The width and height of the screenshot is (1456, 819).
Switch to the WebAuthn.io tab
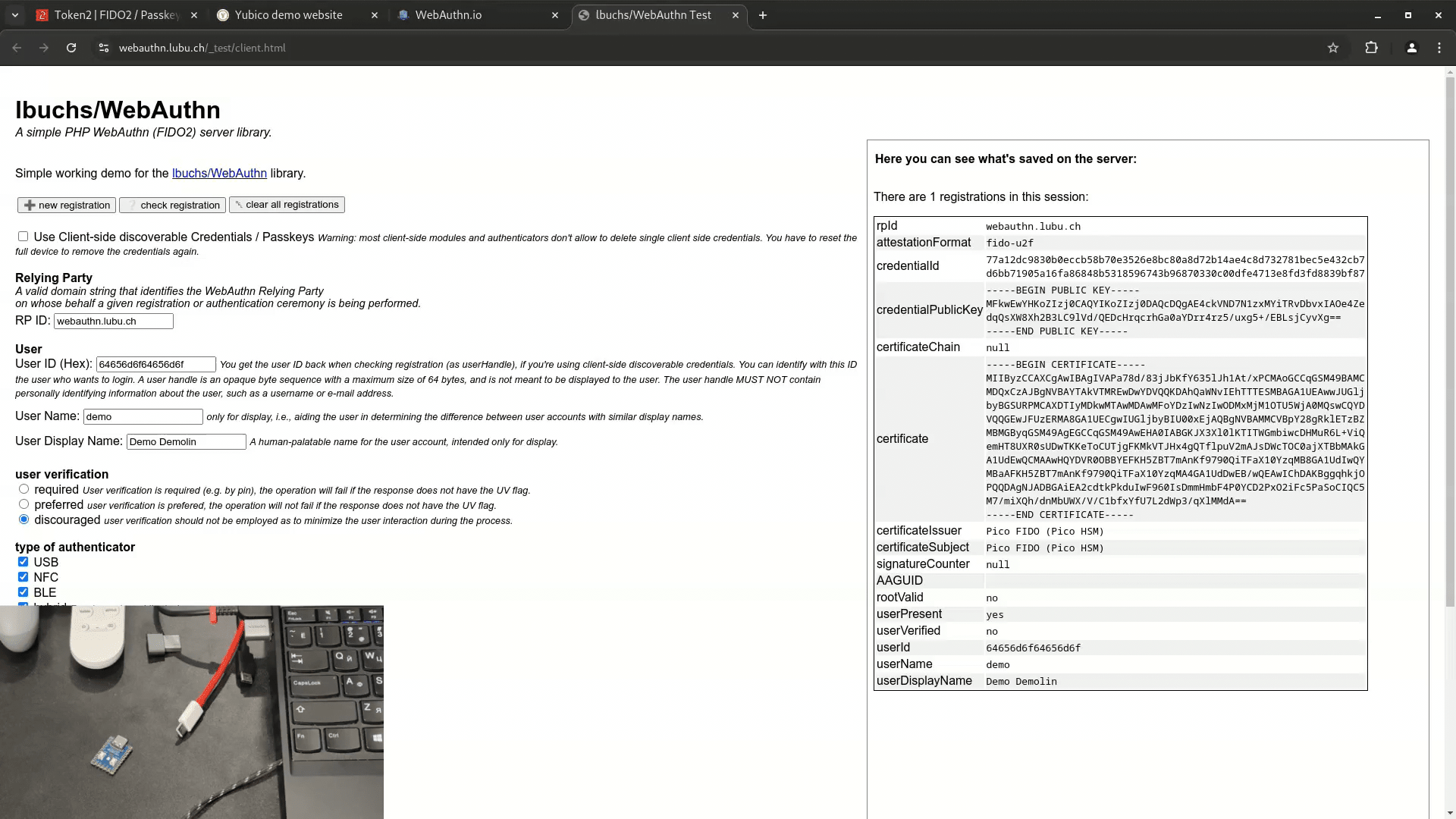click(x=479, y=15)
